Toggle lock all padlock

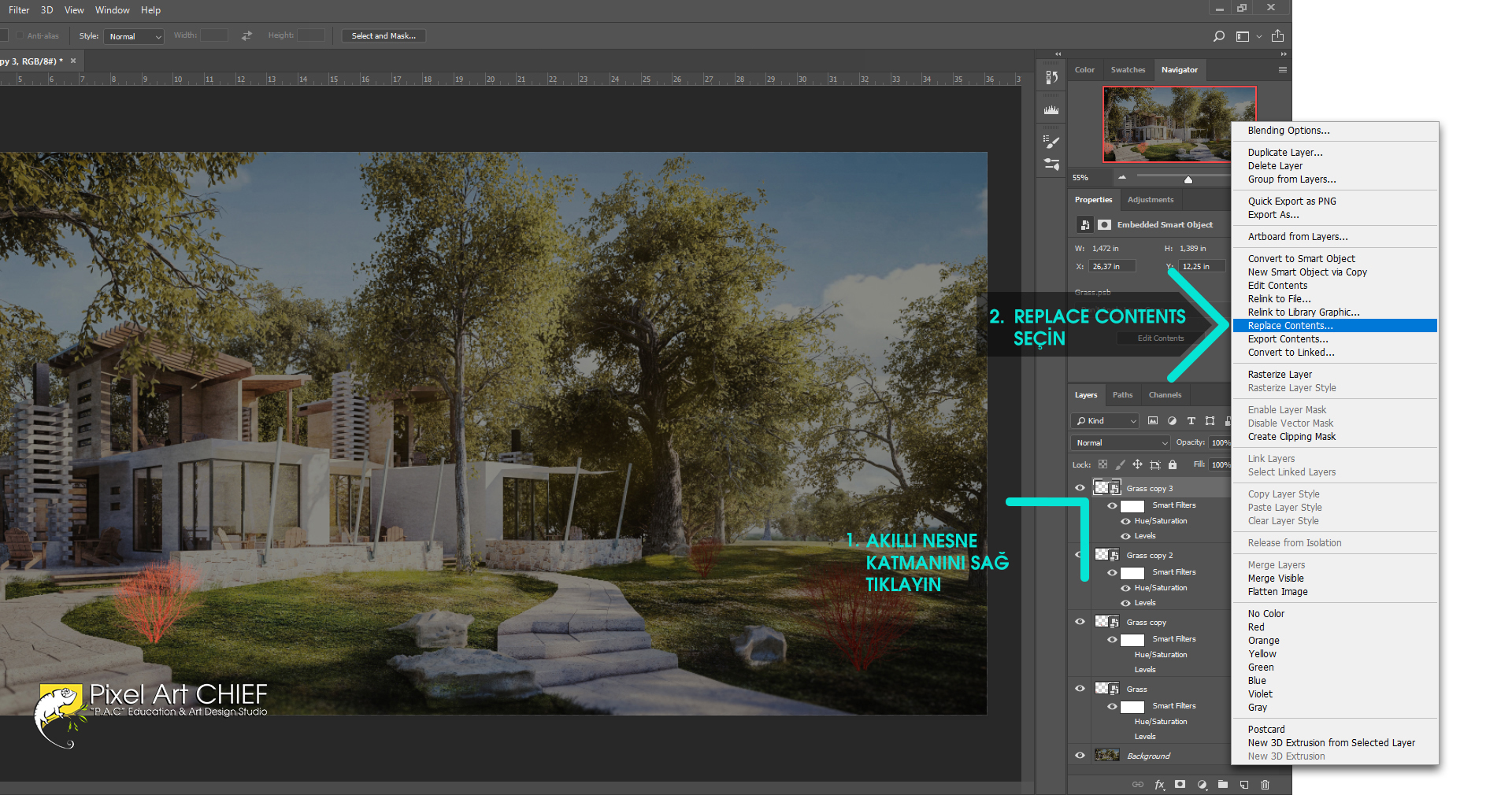coord(1172,464)
